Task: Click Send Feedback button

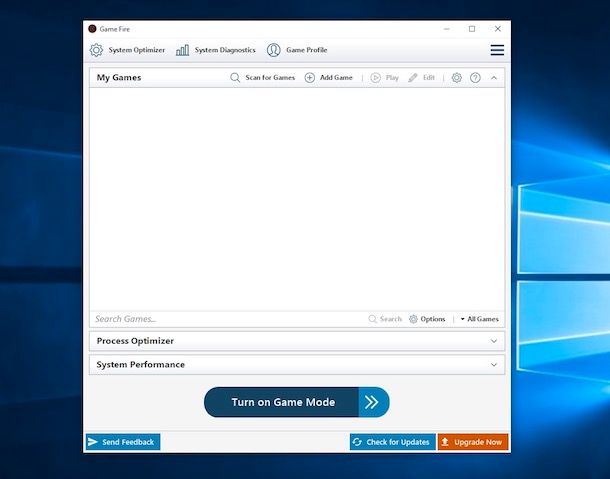Action: (x=123, y=442)
